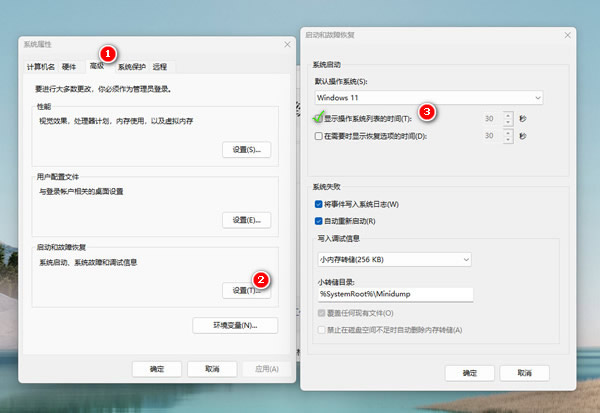Enable 在需要时显示恢复选项的时间 checkbox
Screen dimensions: 600x413
[319, 135]
